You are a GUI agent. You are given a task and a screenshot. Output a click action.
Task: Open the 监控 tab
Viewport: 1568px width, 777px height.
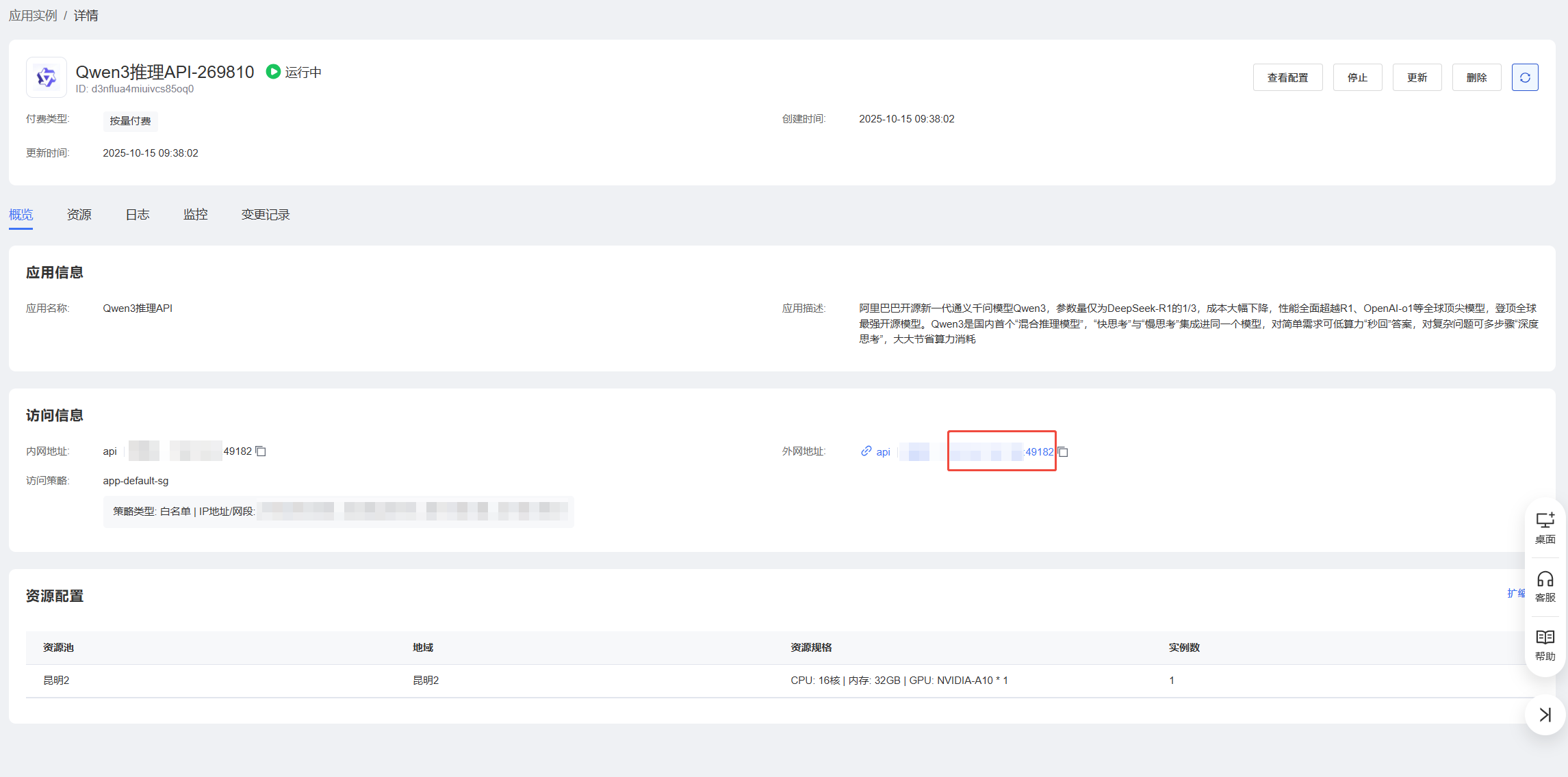[x=196, y=215]
